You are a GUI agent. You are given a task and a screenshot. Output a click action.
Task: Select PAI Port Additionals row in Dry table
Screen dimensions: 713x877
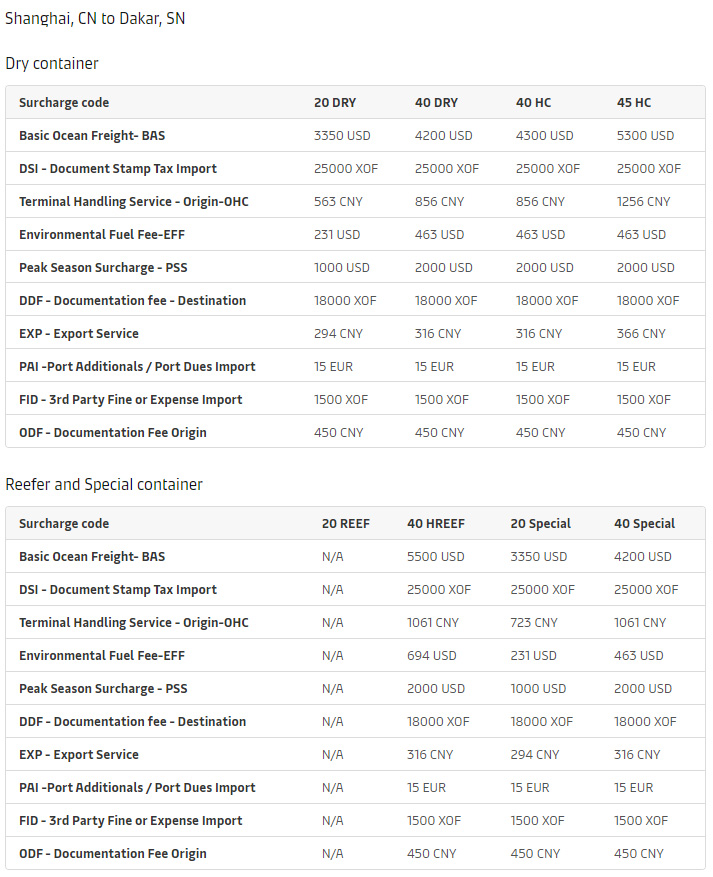pos(356,366)
